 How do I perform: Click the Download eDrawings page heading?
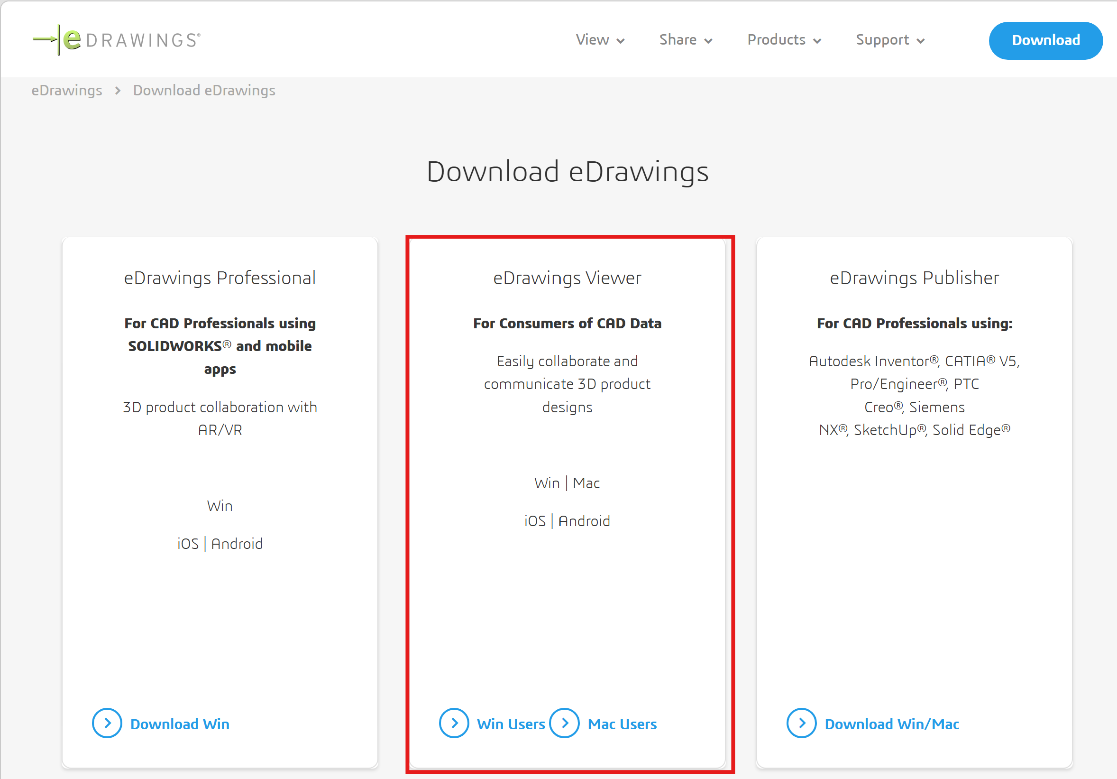tap(568, 172)
